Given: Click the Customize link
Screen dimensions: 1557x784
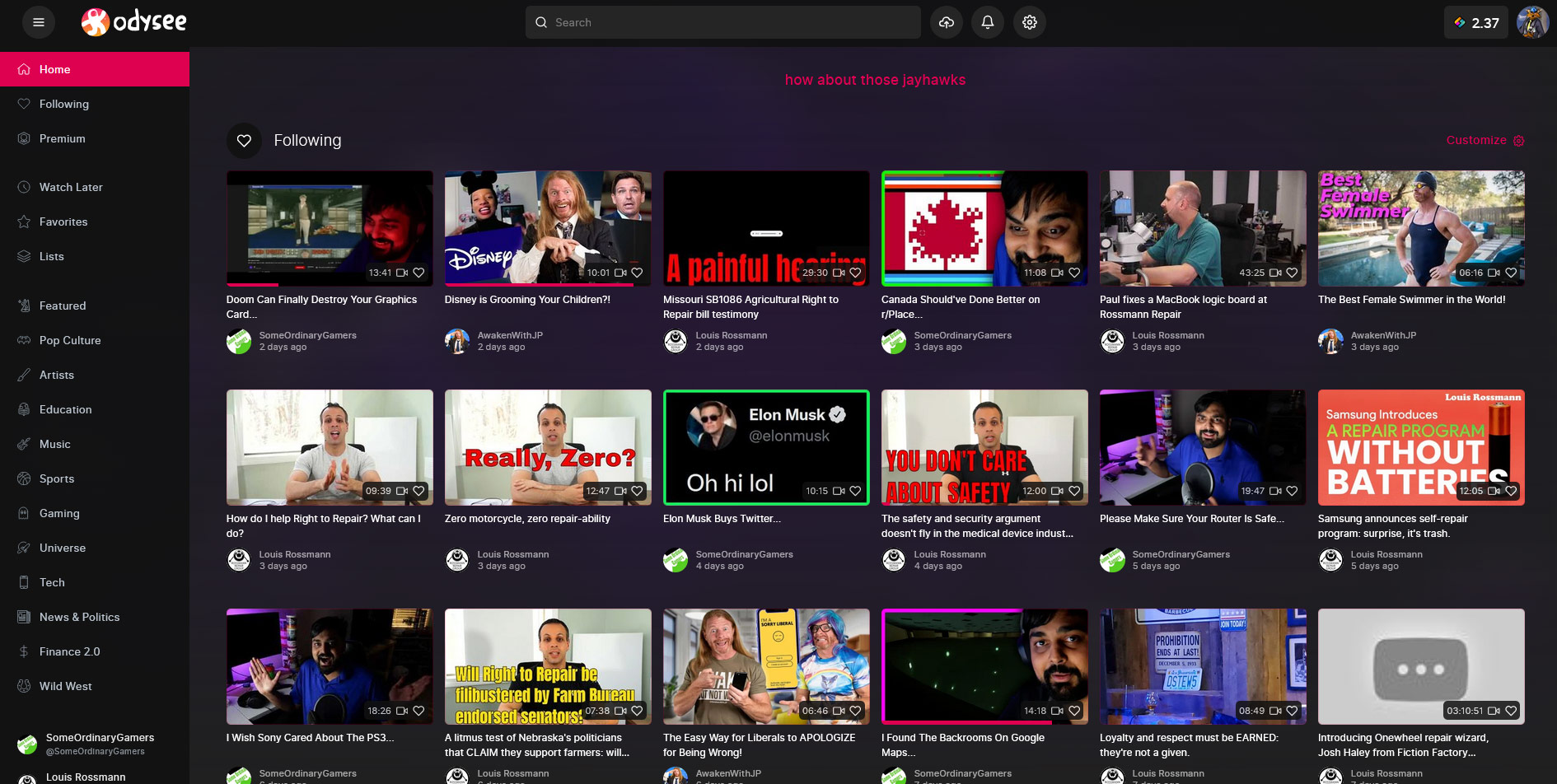Looking at the screenshot, I should [1485, 140].
